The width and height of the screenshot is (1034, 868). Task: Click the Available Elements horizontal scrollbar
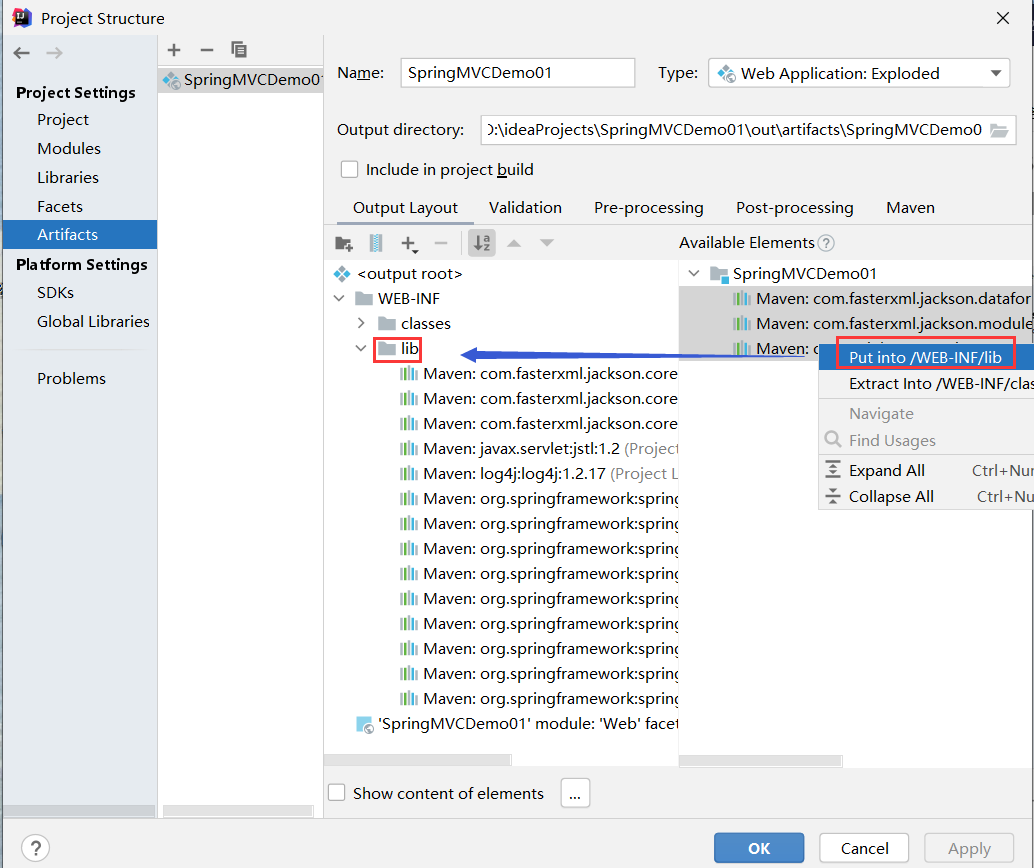click(760, 761)
